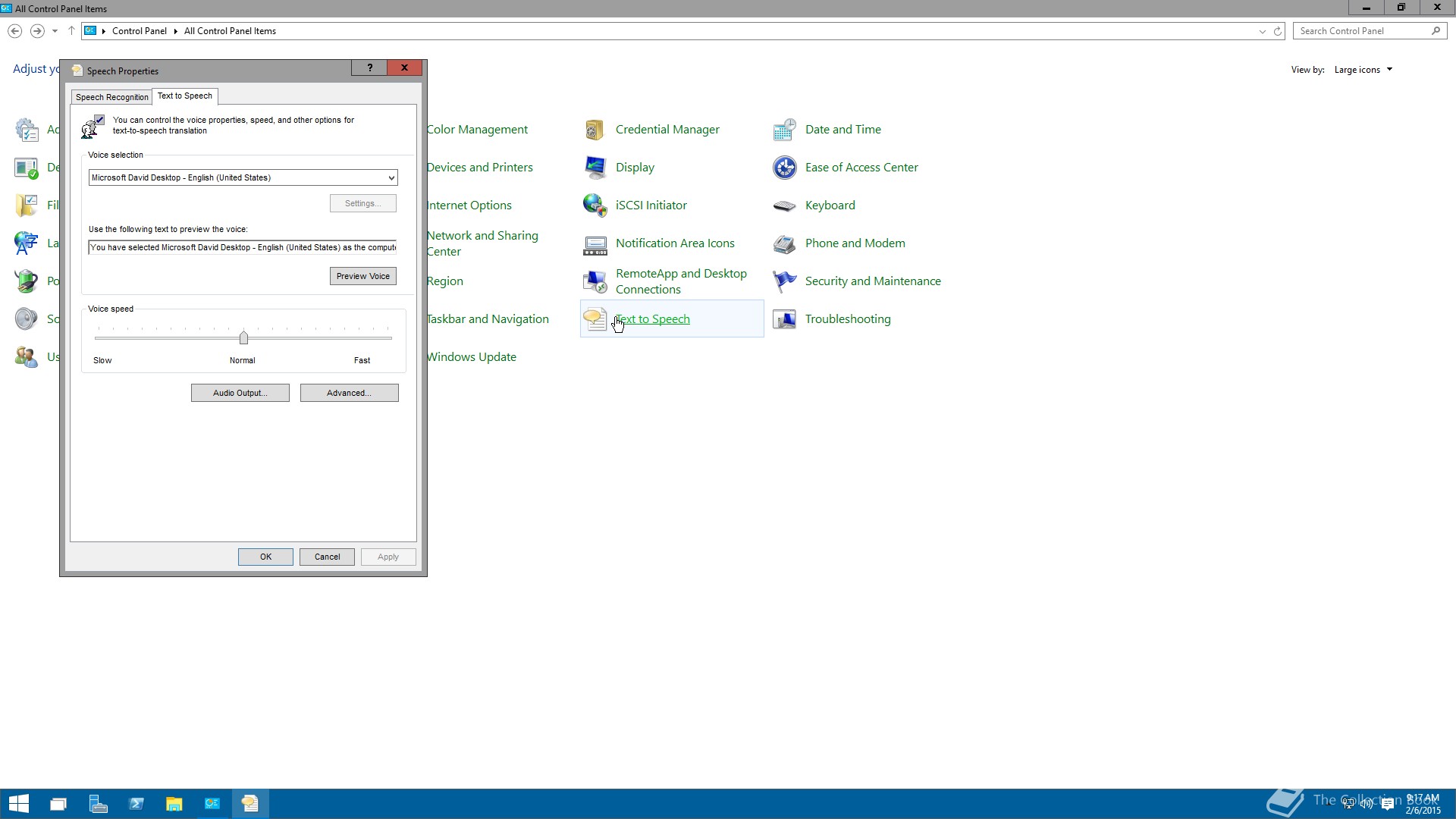Click in the preview voice text field
The width and height of the screenshot is (1456, 819).
click(x=243, y=247)
